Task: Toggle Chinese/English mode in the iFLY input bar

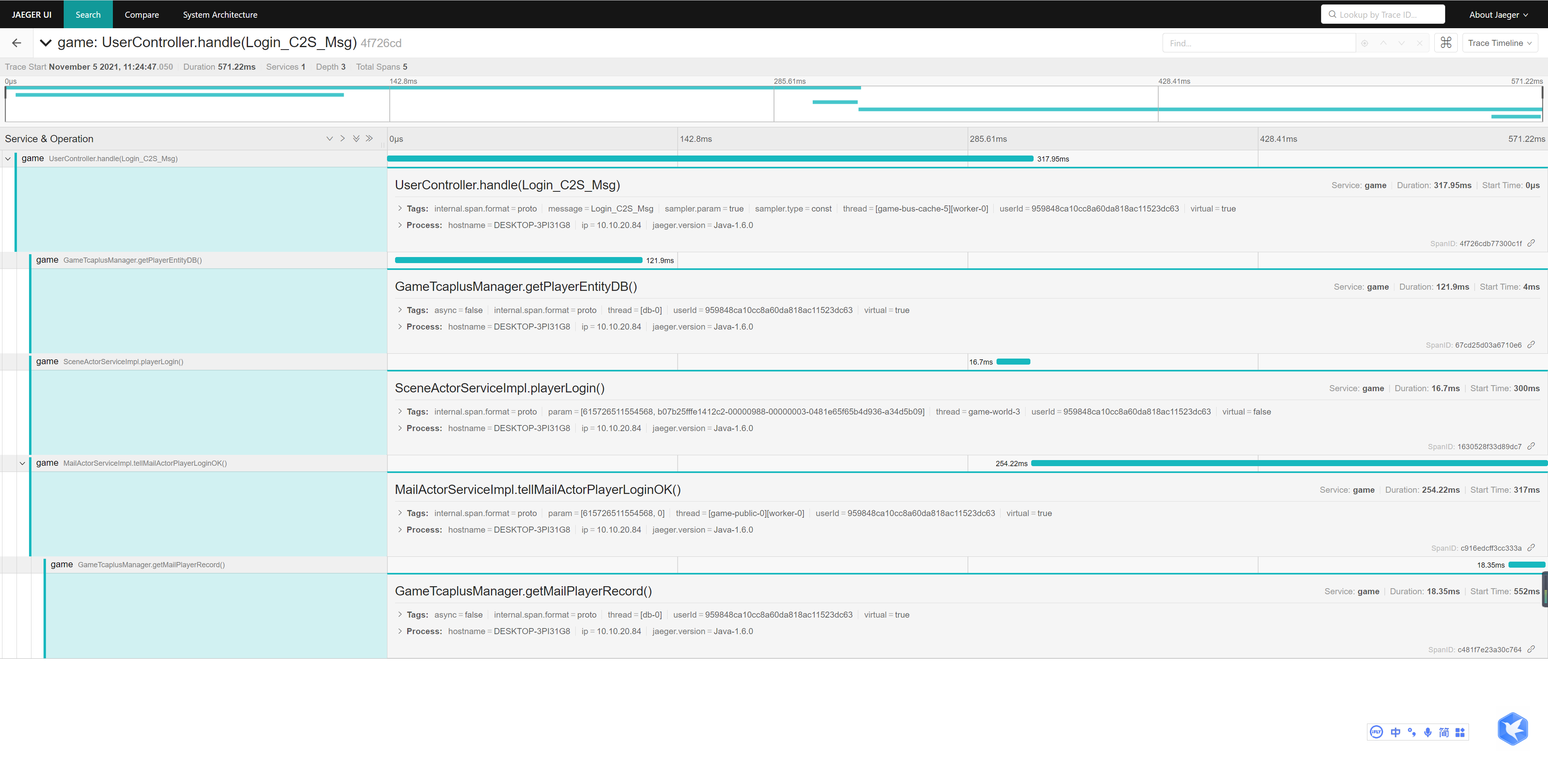Action: coord(1395,732)
